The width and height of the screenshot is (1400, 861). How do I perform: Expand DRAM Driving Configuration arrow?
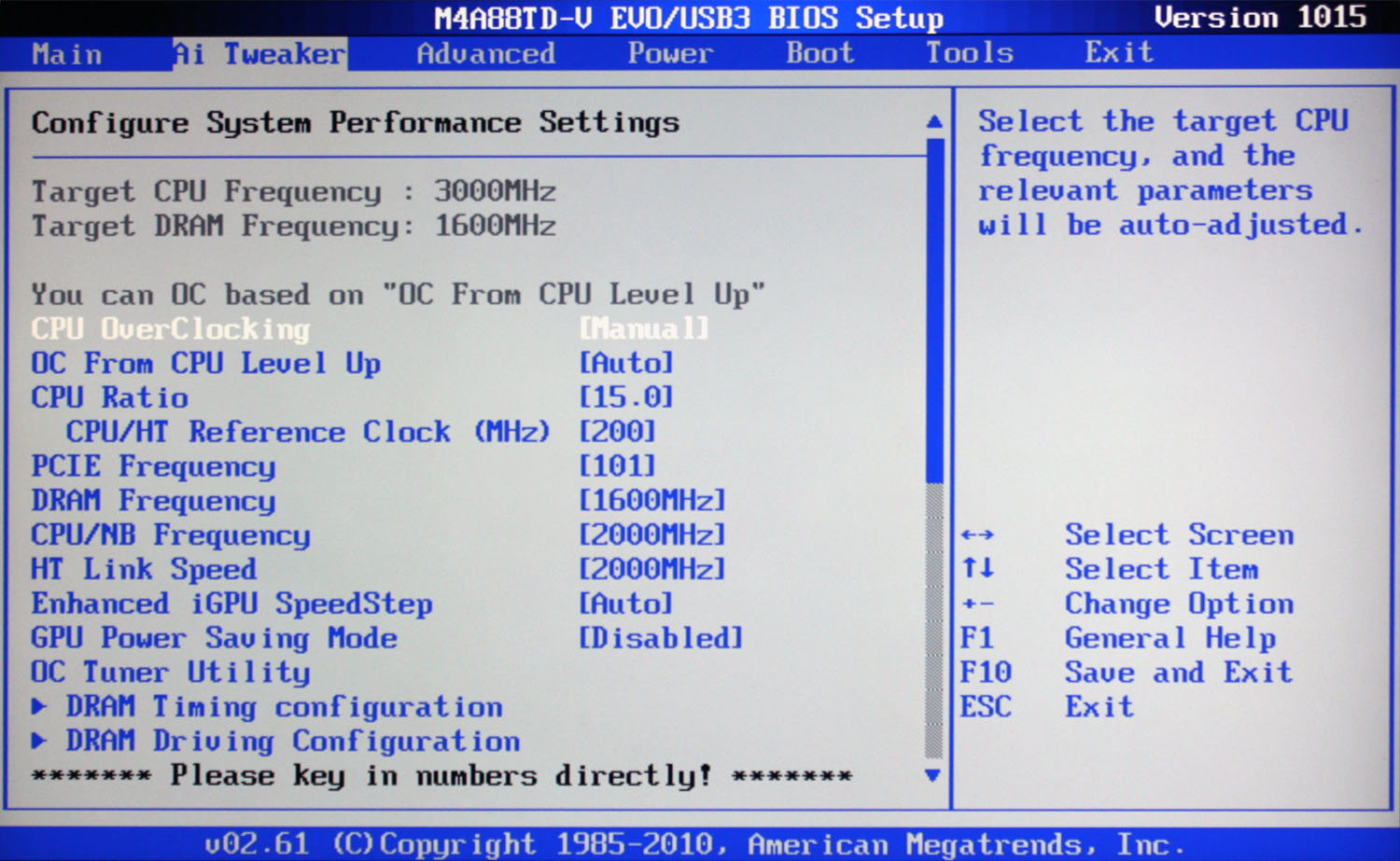click(x=39, y=742)
